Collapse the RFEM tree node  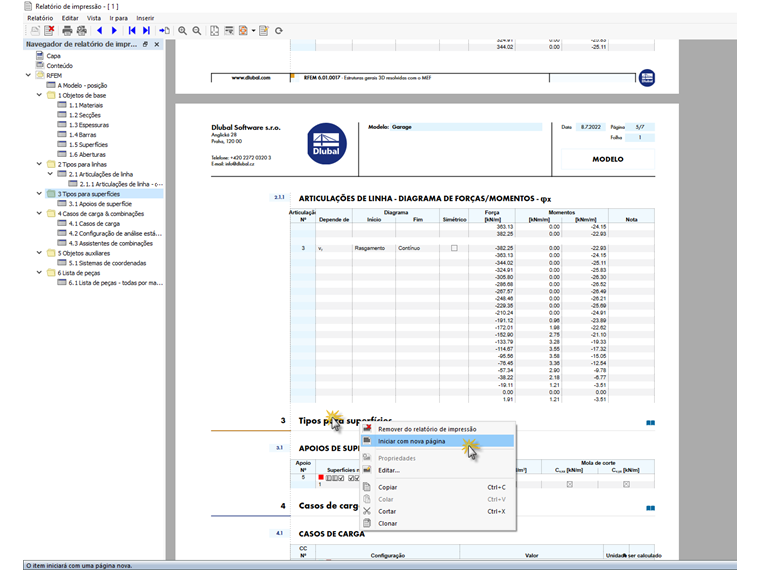coord(28,75)
